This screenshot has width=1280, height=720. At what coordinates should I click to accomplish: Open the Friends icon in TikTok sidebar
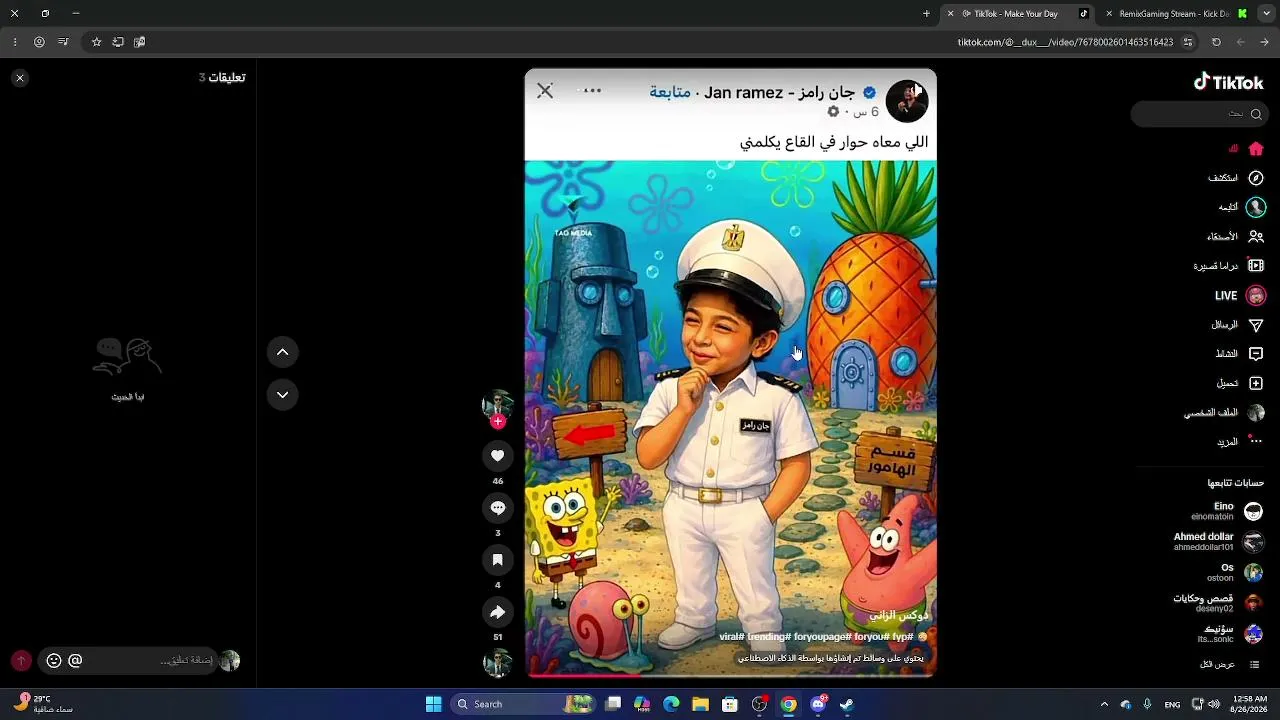[1256, 237]
